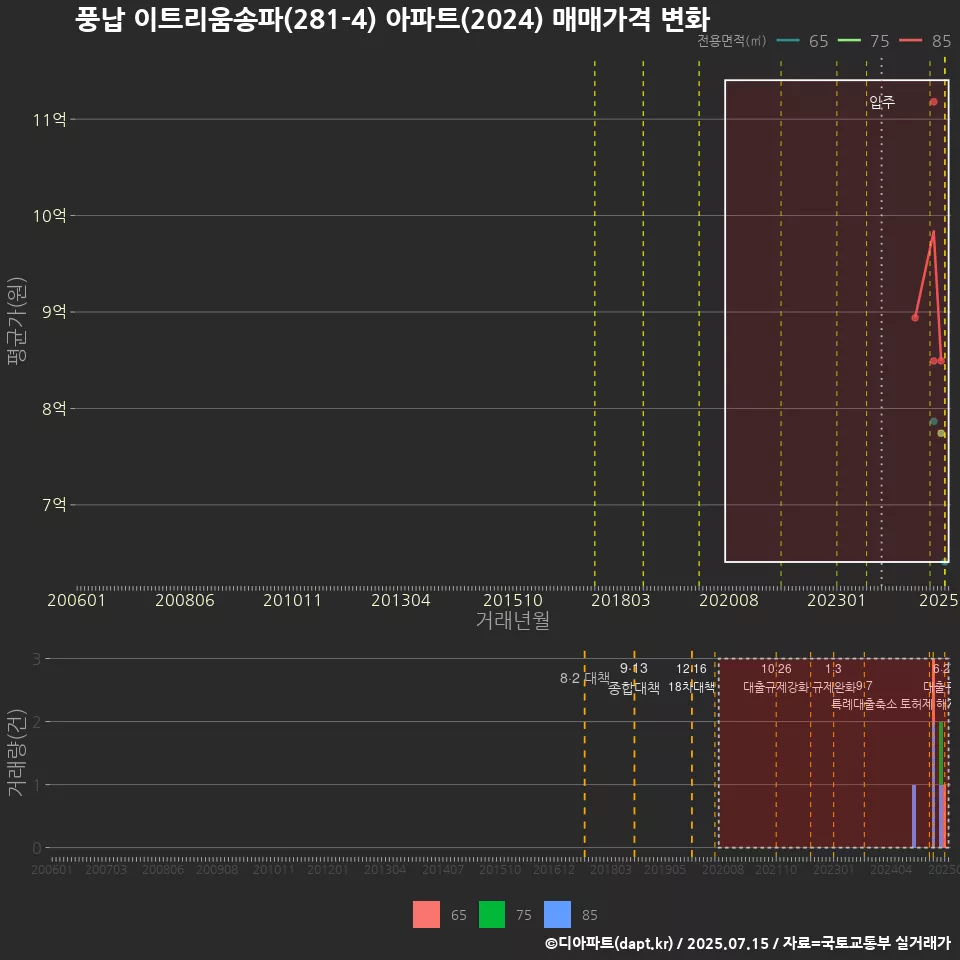Viewport: 960px width, 960px height.
Task: Click 201510 on the price chart x-axis
Action: pos(513,600)
